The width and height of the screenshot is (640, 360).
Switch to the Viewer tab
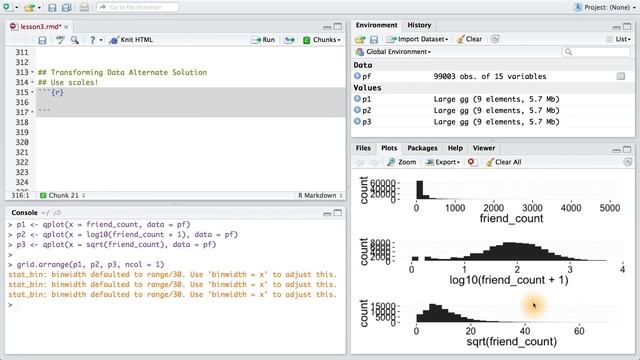point(484,148)
